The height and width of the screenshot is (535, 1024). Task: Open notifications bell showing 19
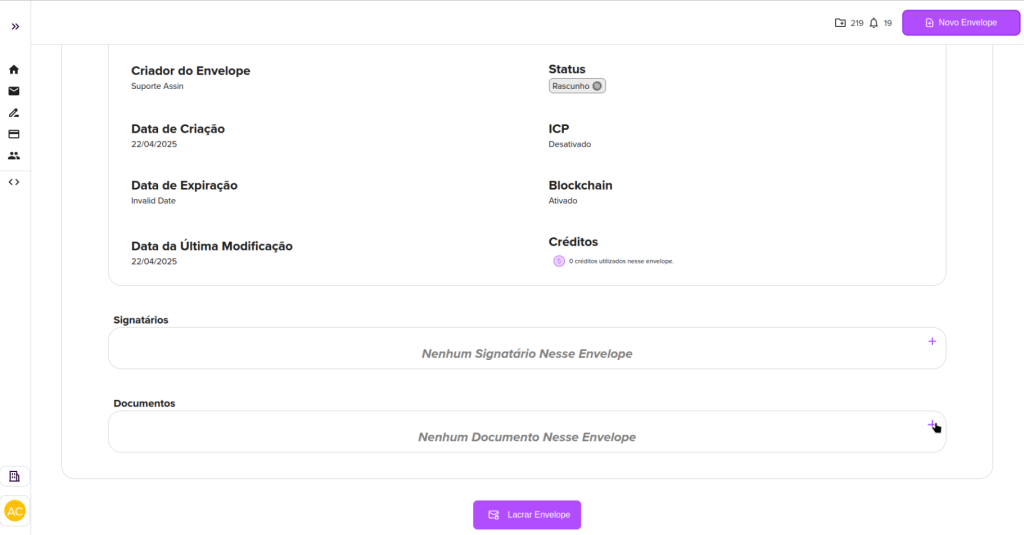point(880,22)
